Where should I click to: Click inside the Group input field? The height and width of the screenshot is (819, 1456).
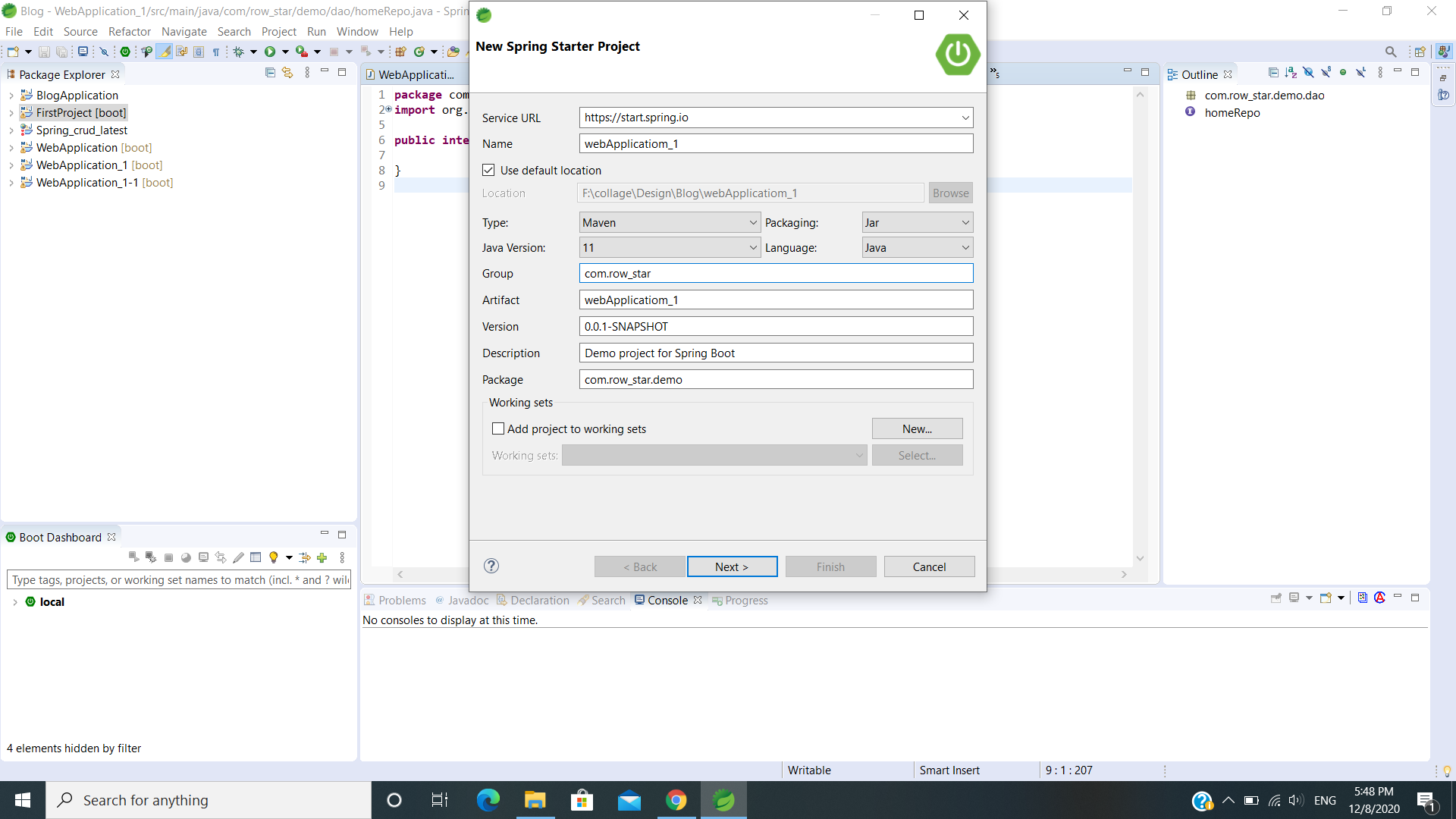tap(775, 273)
